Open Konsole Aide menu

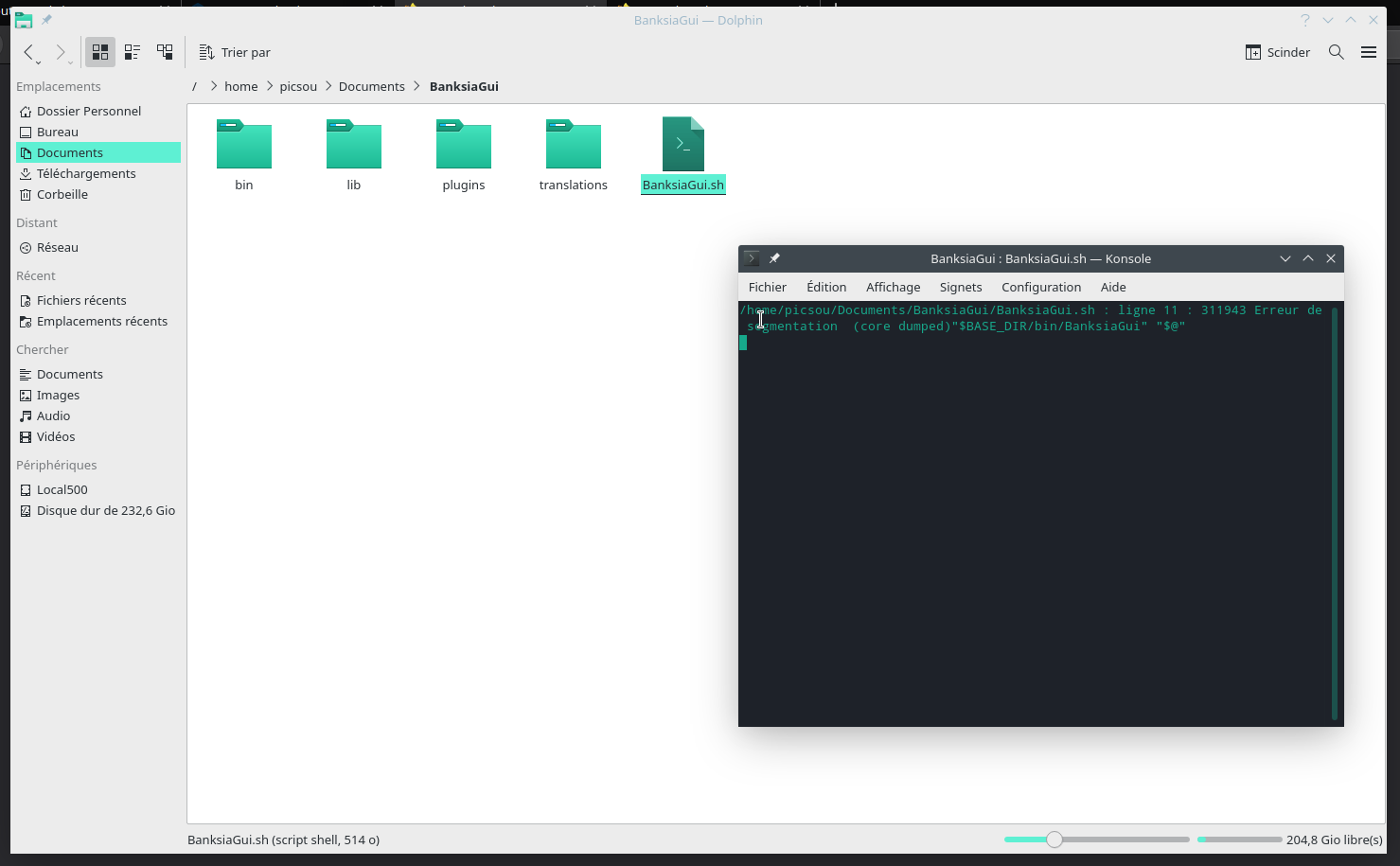tap(1113, 287)
